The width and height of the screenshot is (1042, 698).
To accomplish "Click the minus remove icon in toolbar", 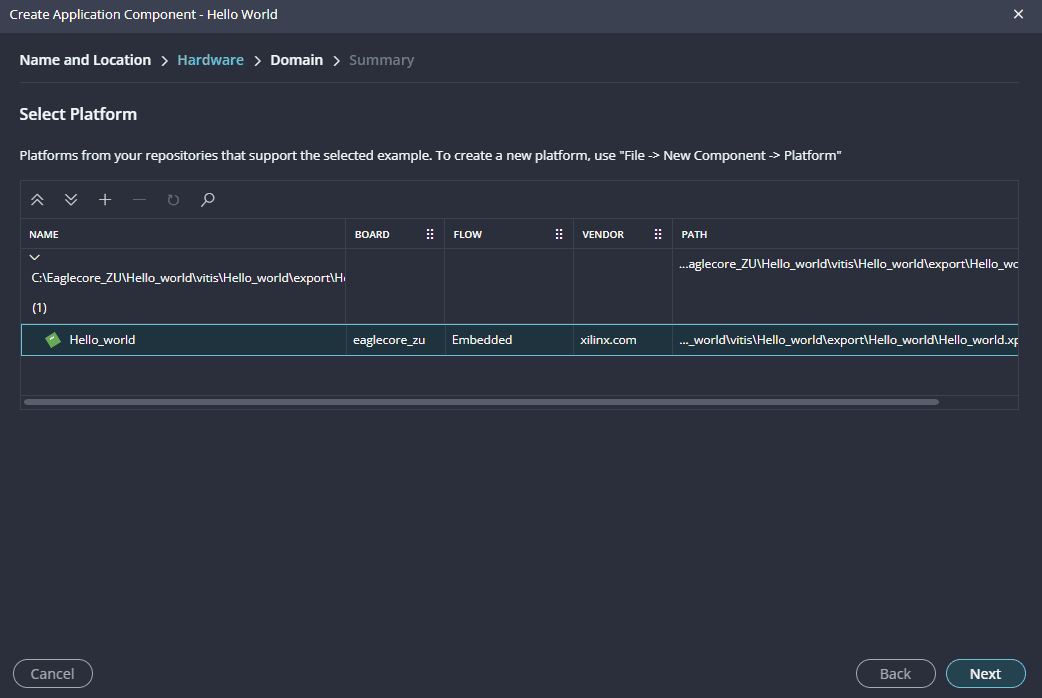I will pyautogui.click(x=139, y=200).
